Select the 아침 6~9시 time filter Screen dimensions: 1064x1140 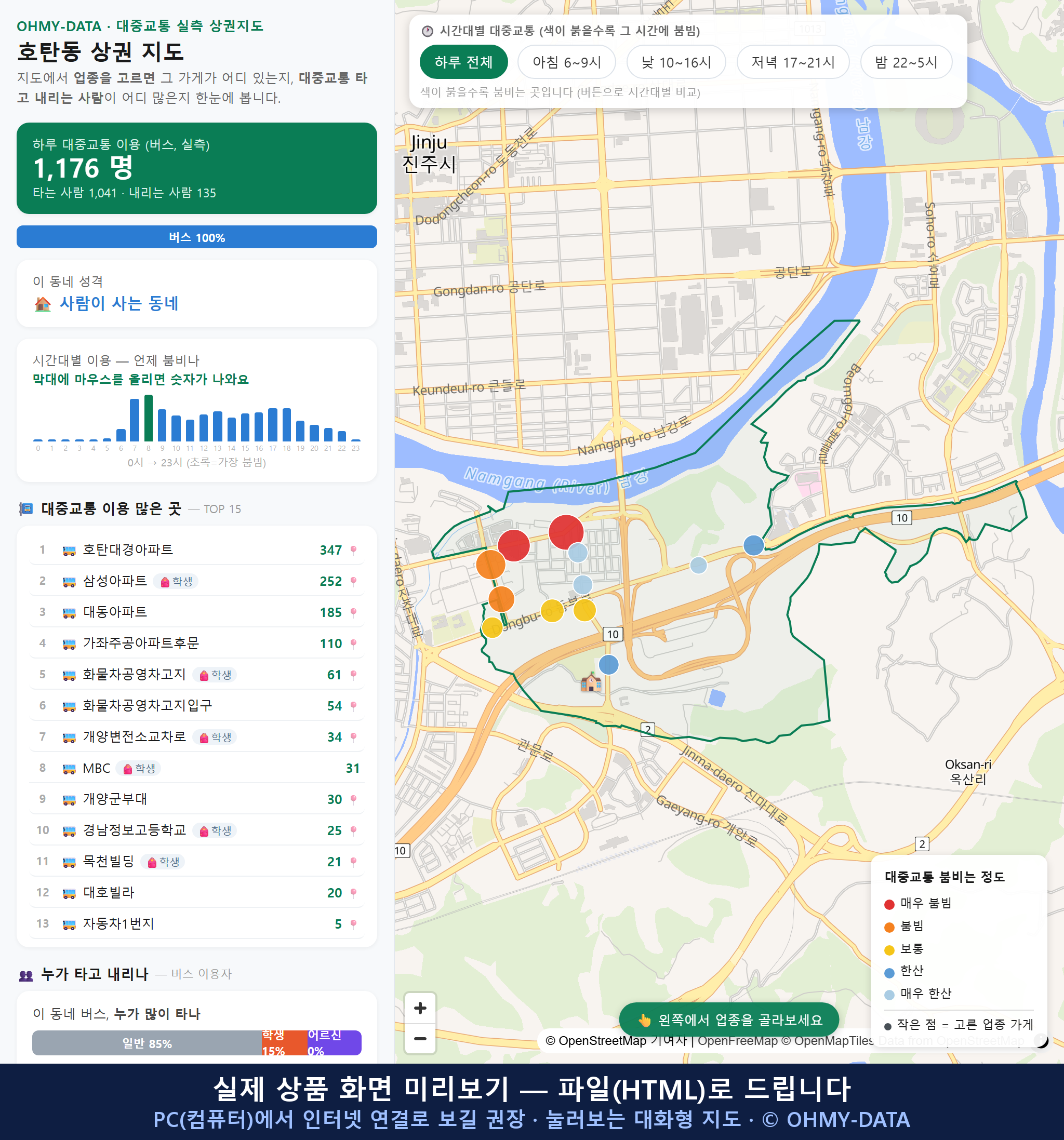coord(567,62)
